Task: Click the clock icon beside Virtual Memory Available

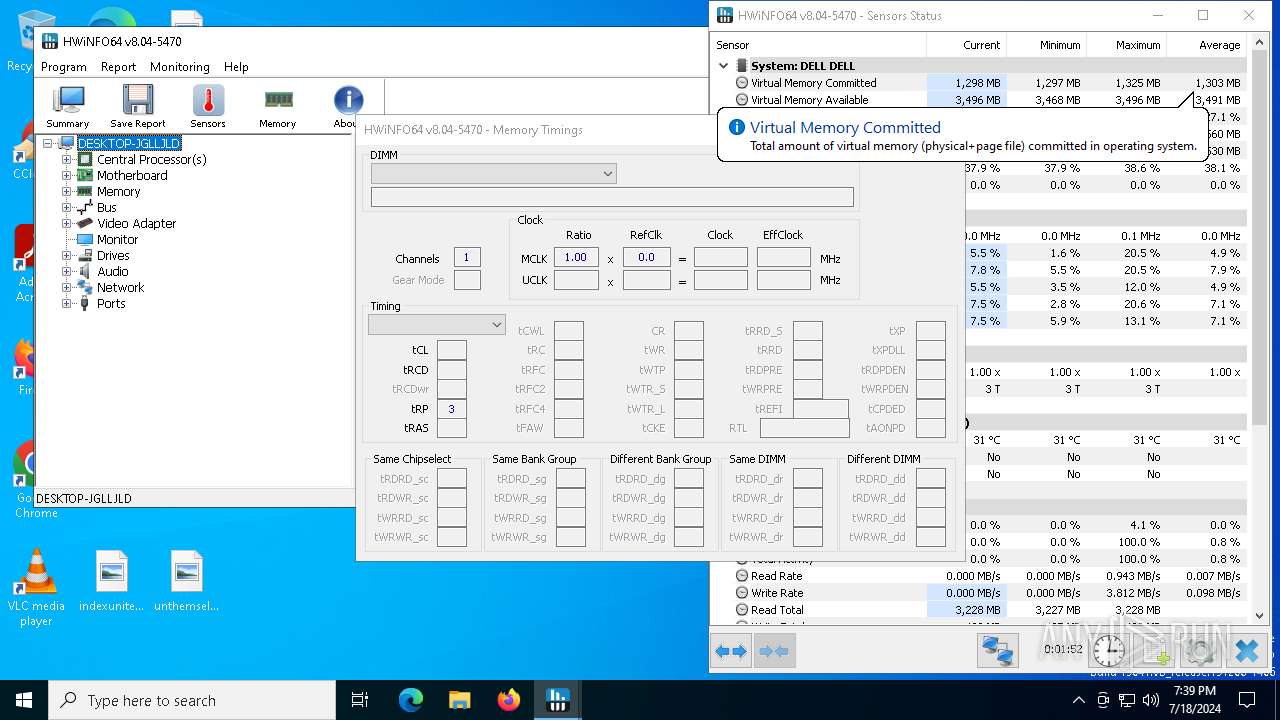Action: pyautogui.click(x=742, y=100)
